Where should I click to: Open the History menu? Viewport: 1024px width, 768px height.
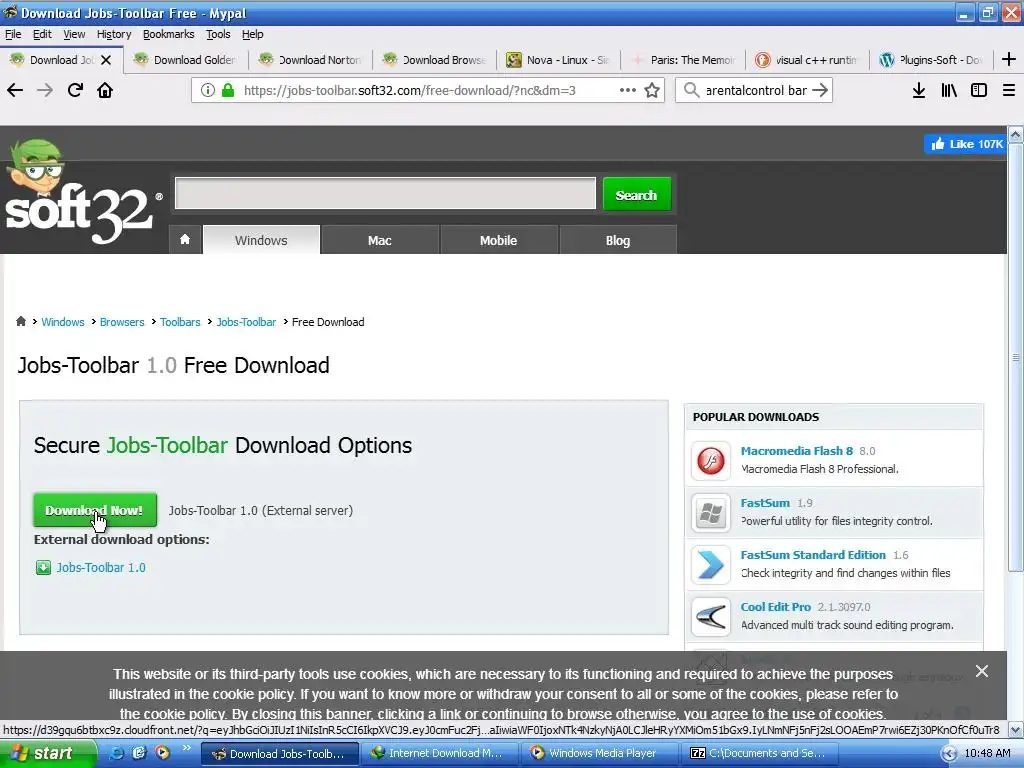[x=114, y=34]
